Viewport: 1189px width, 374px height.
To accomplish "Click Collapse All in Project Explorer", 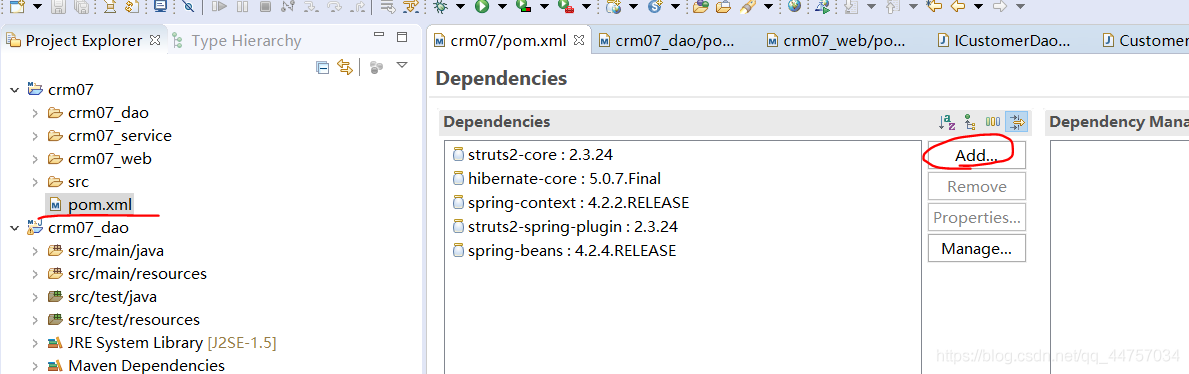I will pyautogui.click(x=322, y=68).
